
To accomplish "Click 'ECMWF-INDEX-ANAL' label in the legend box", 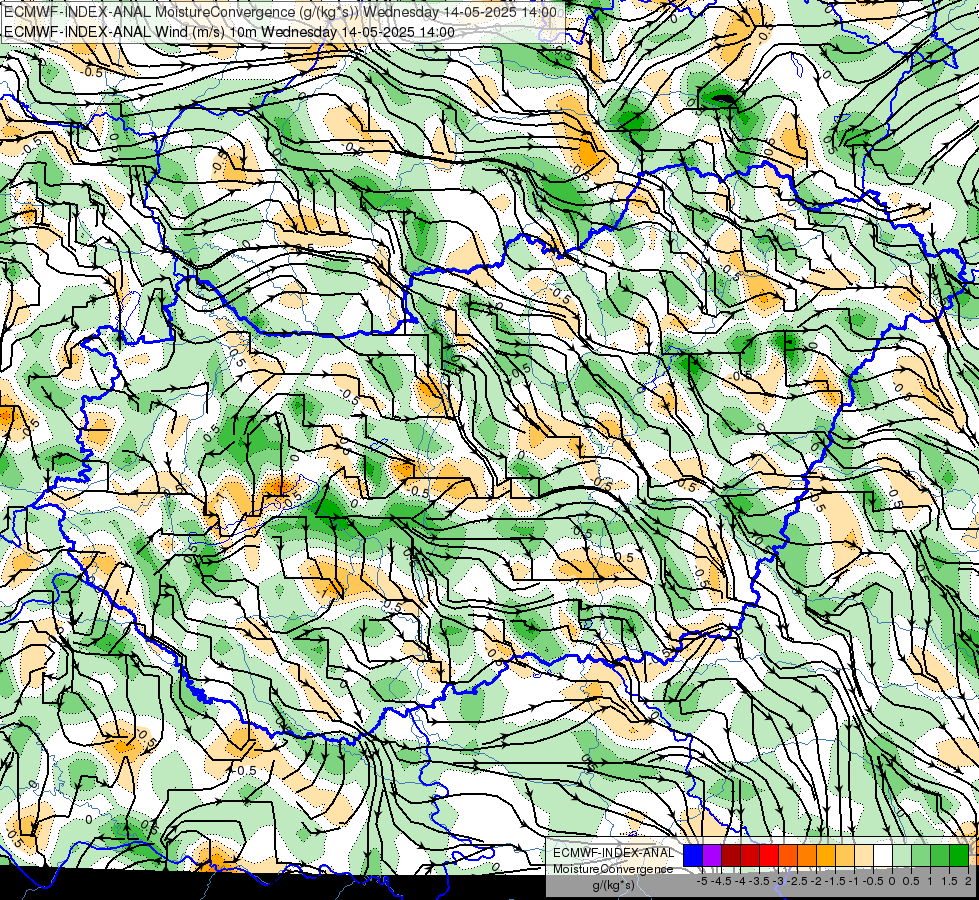I will coord(613,853).
